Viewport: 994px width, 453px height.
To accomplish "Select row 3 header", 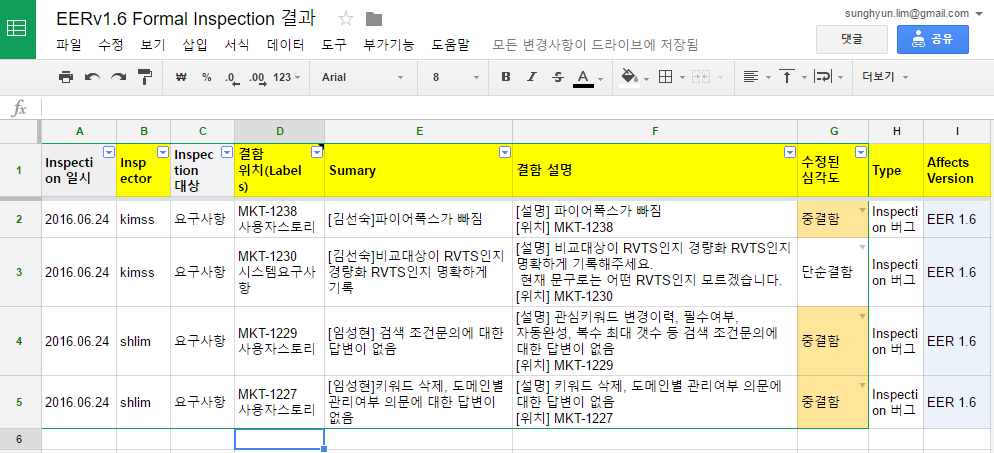I will [19, 272].
